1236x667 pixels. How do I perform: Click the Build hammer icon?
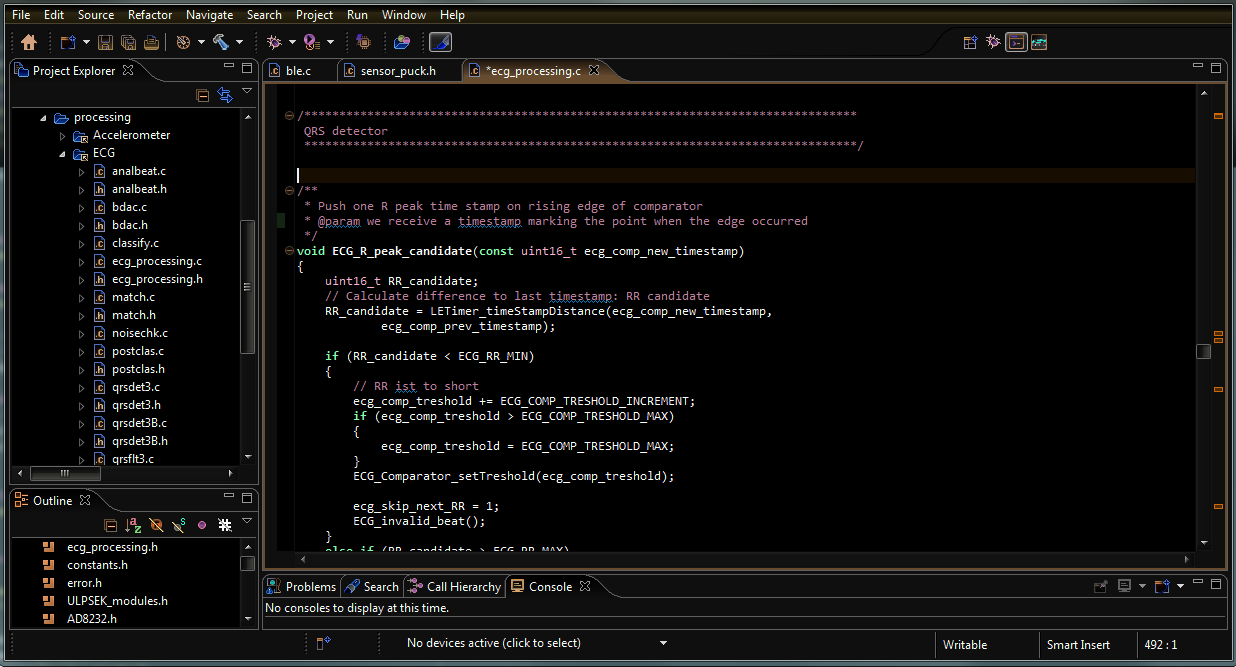(221, 42)
